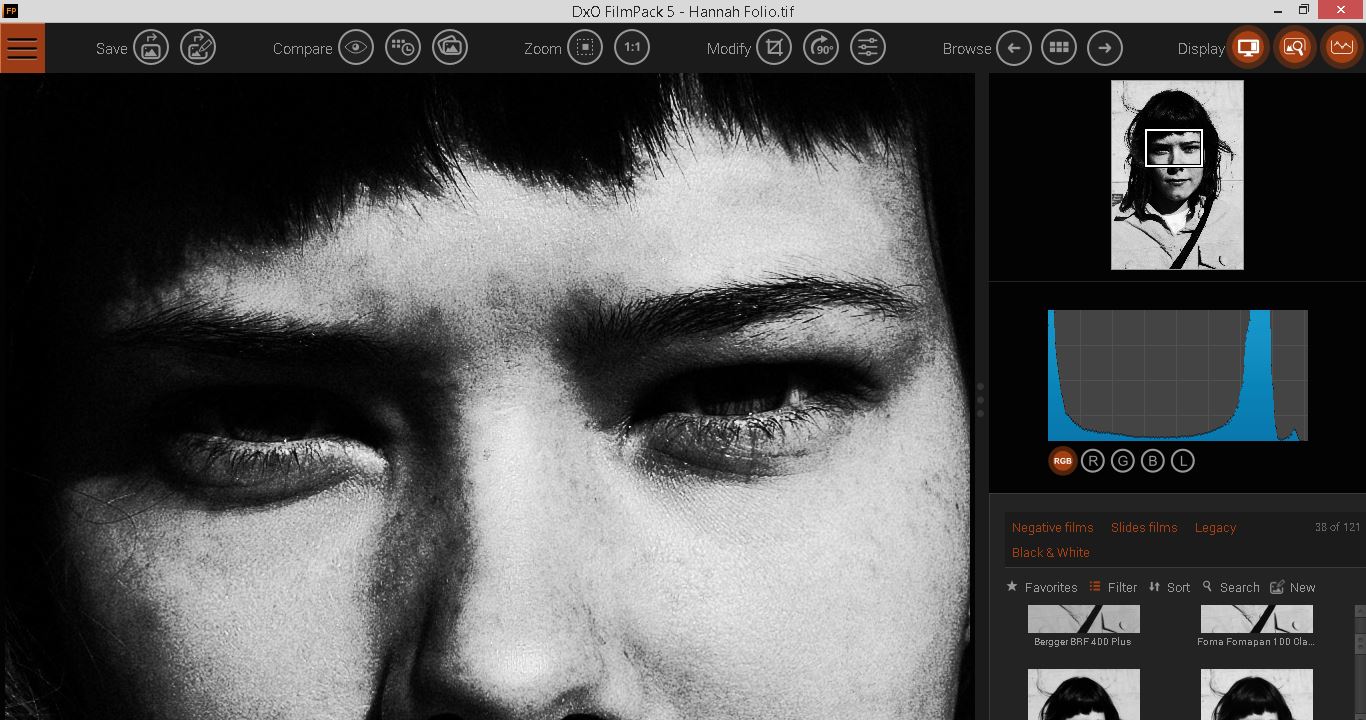Click the Compare toolbar label
This screenshot has height=720, width=1366.
tap(302, 48)
